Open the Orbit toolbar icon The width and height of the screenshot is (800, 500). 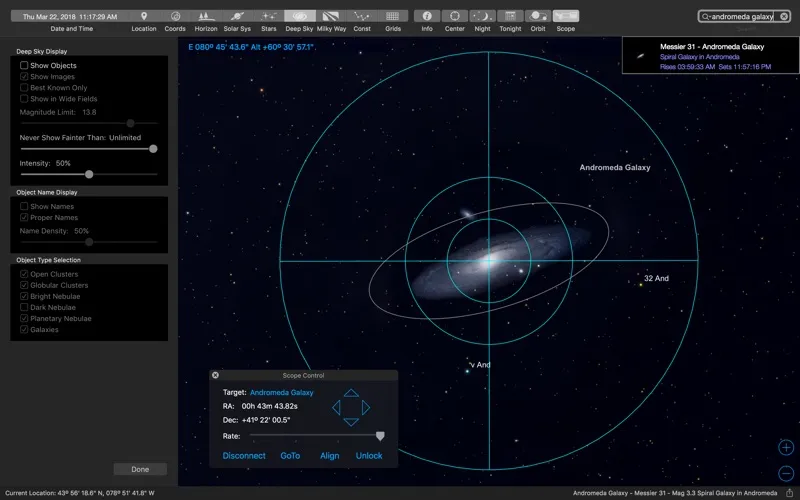tap(538, 17)
